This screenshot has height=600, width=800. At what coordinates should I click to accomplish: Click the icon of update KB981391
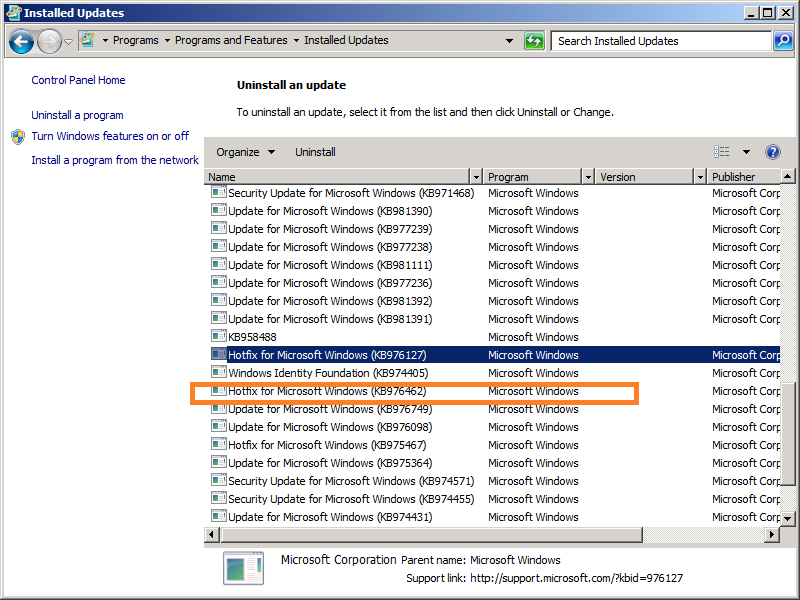(219, 318)
